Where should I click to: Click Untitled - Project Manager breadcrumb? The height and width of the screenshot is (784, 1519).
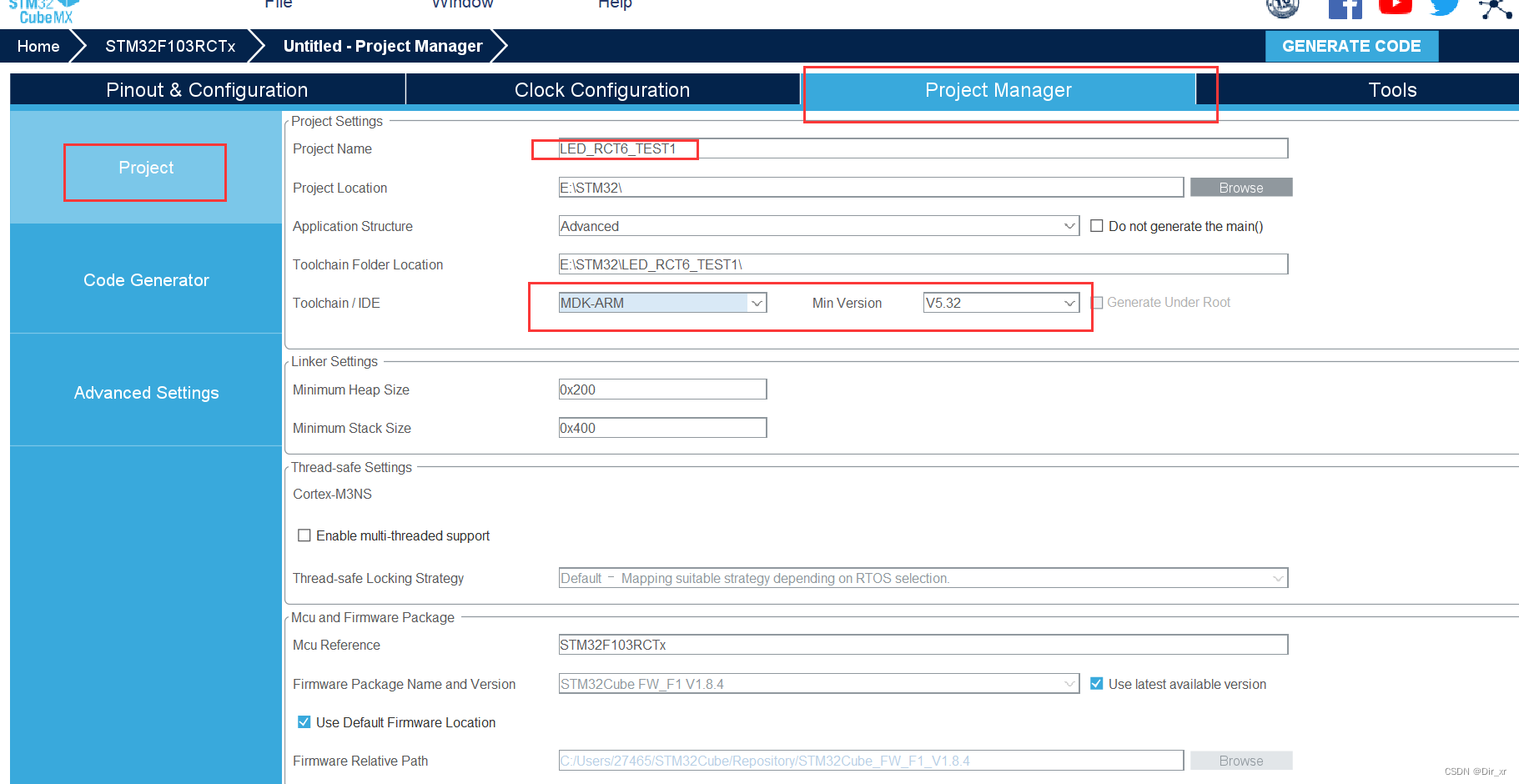point(383,46)
